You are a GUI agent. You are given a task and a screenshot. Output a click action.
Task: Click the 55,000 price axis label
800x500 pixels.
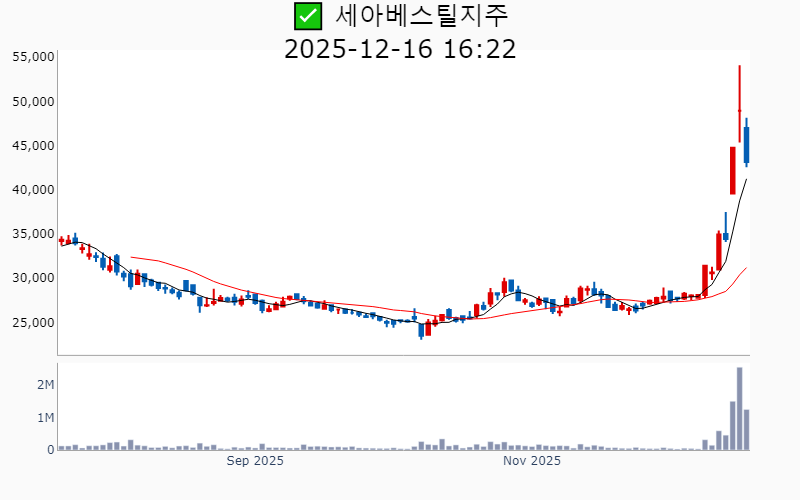coord(32,57)
